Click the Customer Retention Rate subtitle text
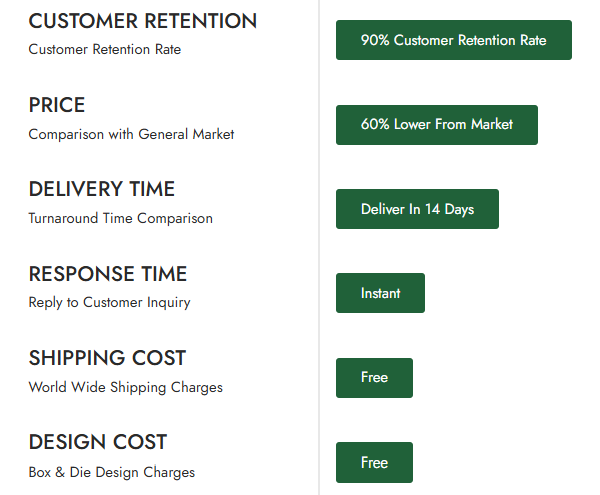 coord(104,49)
